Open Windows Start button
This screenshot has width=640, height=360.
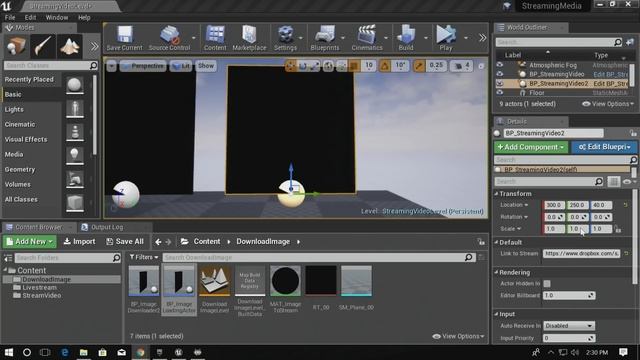click(9, 352)
